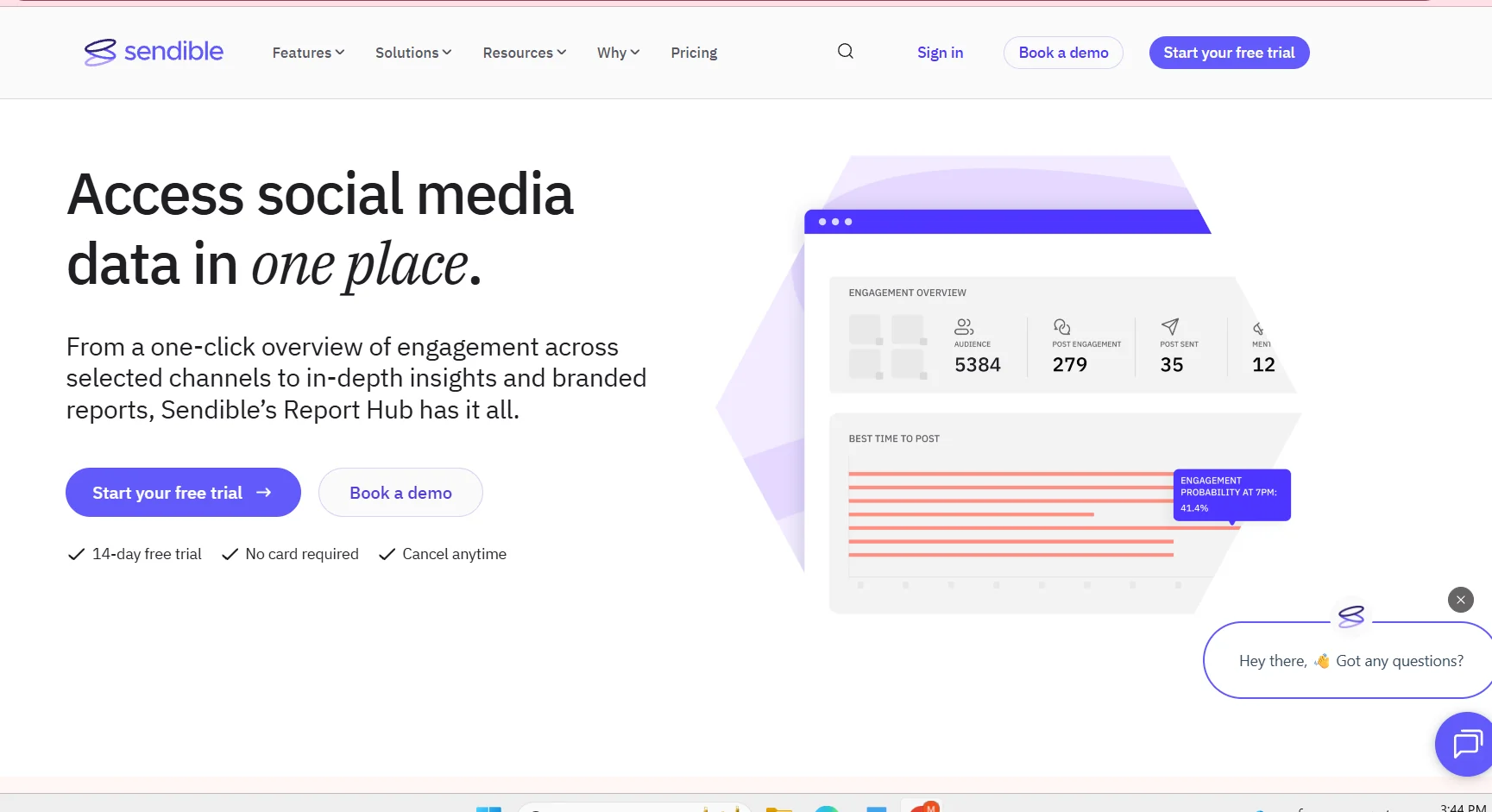The width and height of the screenshot is (1492, 812).
Task: Expand the Features dropdown
Action: [x=307, y=53]
